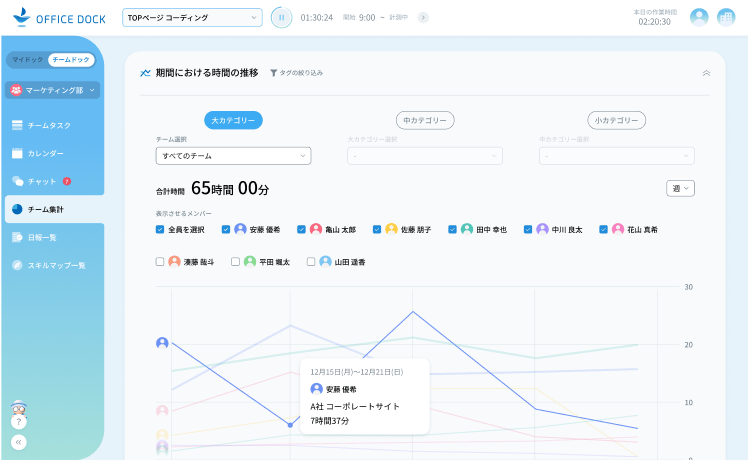The height and width of the screenshot is (460, 748).
Task: Collapse the sidebar with double-chevron button
Action: (x=19, y=442)
